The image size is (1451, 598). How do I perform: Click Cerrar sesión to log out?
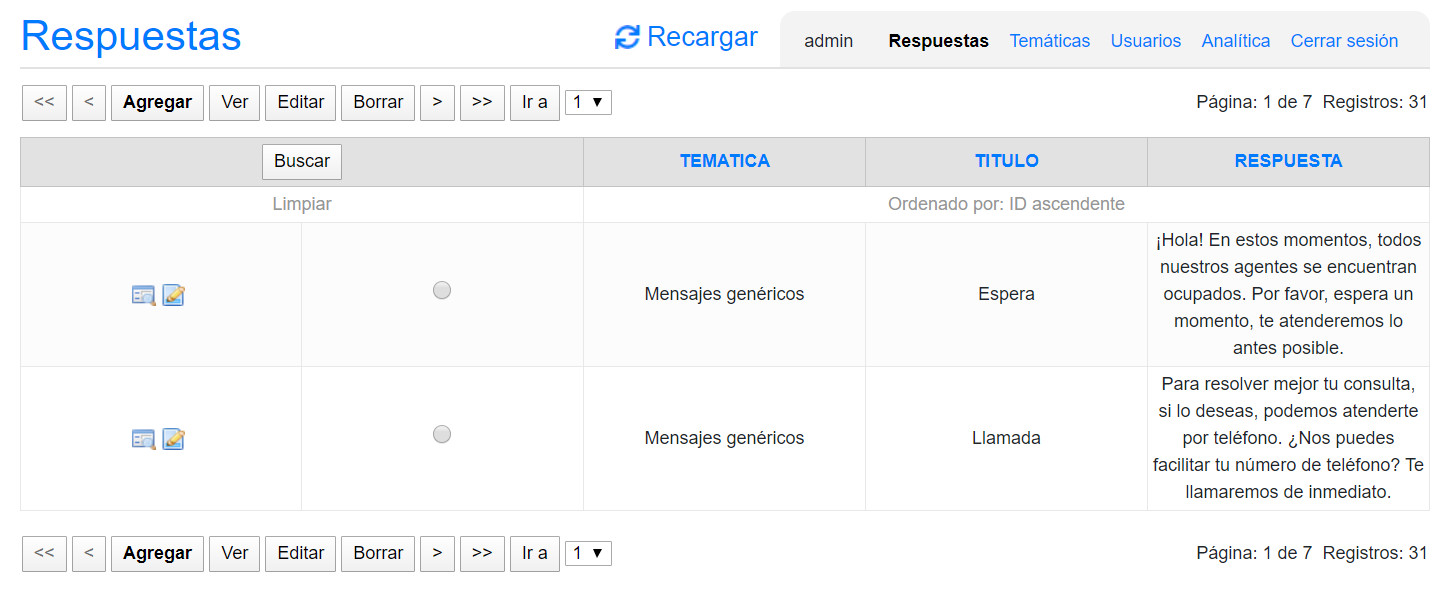[x=1344, y=41]
